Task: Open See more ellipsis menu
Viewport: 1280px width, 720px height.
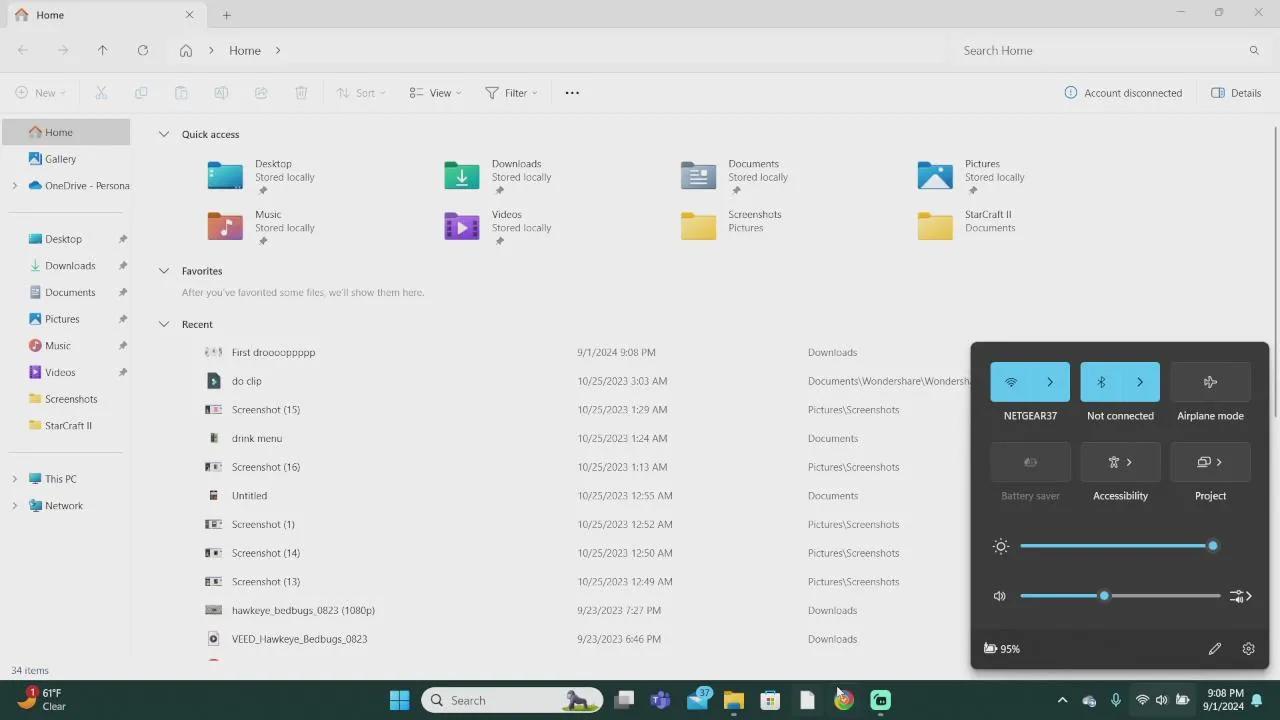Action: [x=572, y=93]
